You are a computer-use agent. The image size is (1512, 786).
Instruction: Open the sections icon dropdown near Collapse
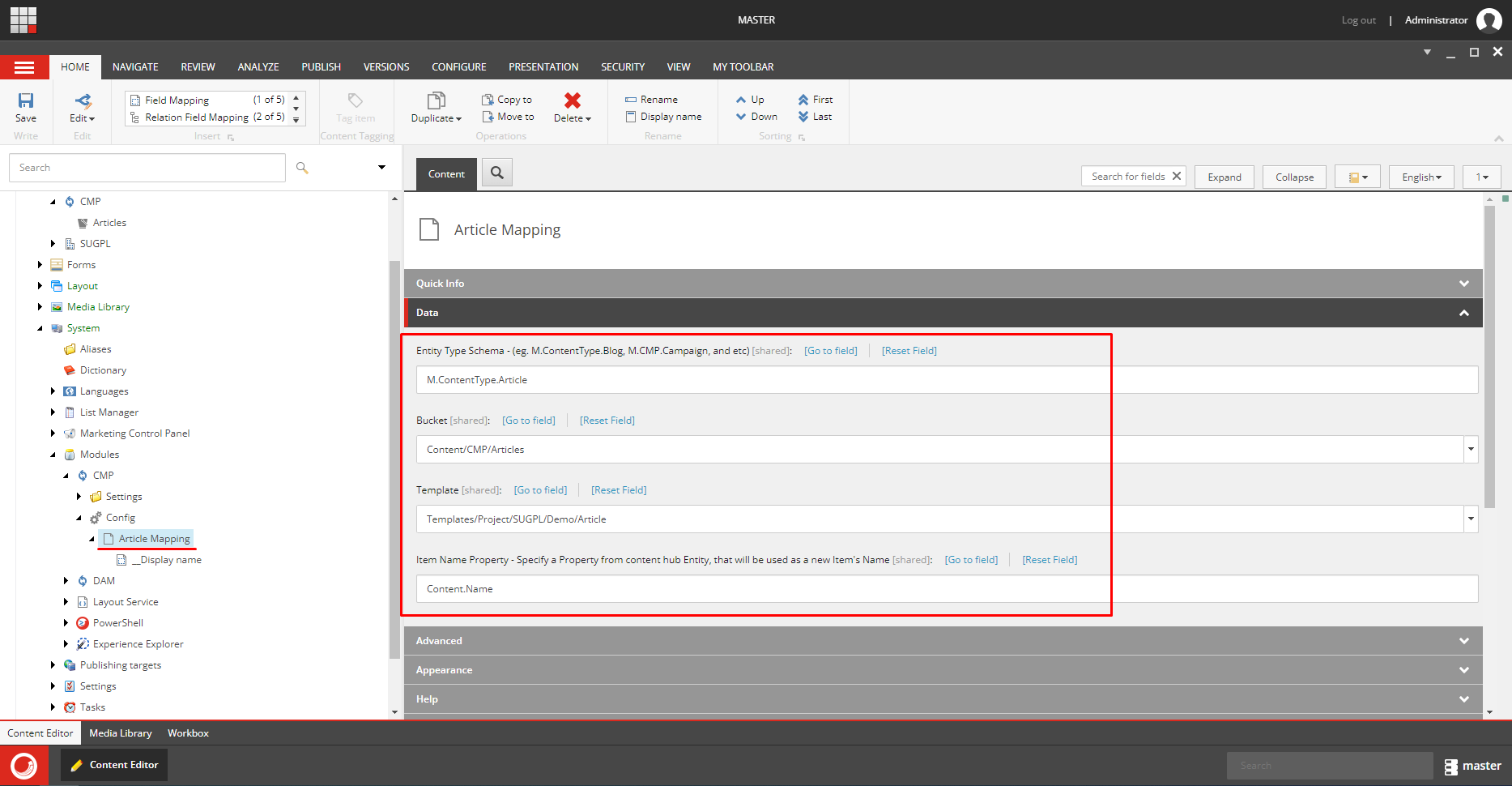[x=1357, y=177]
